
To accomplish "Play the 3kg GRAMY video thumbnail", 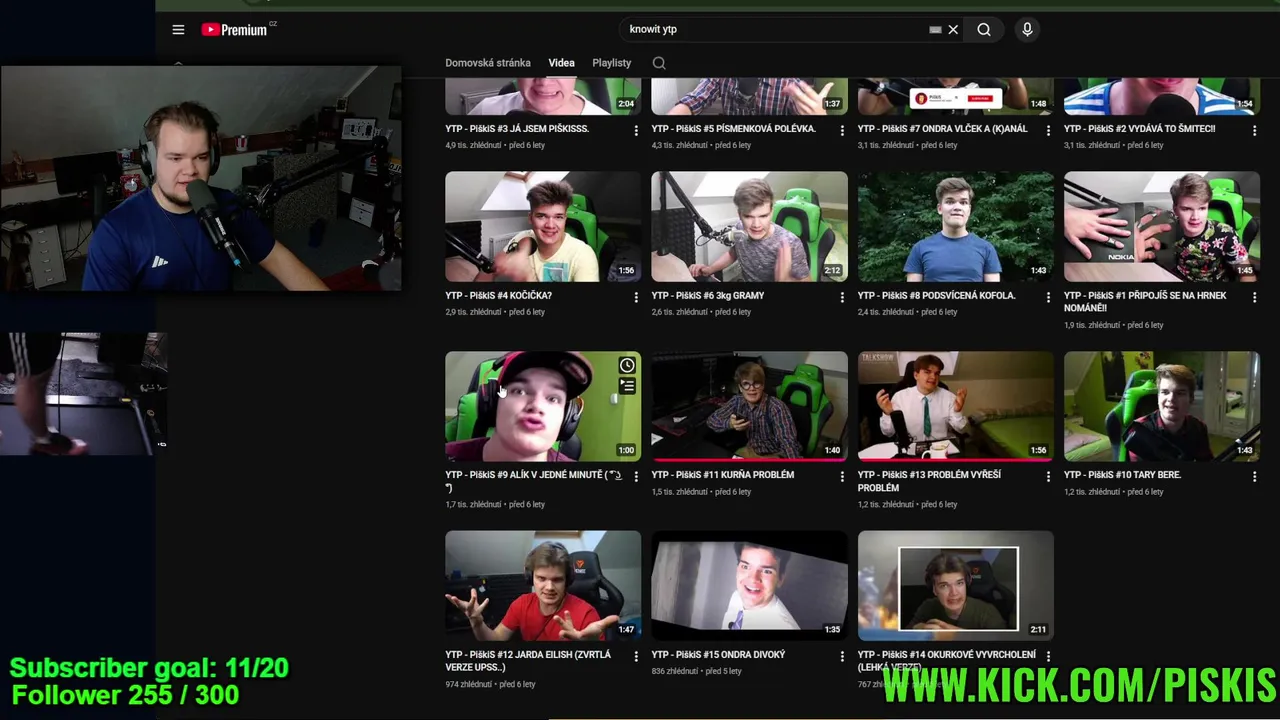I will click(x=749, y=226).
